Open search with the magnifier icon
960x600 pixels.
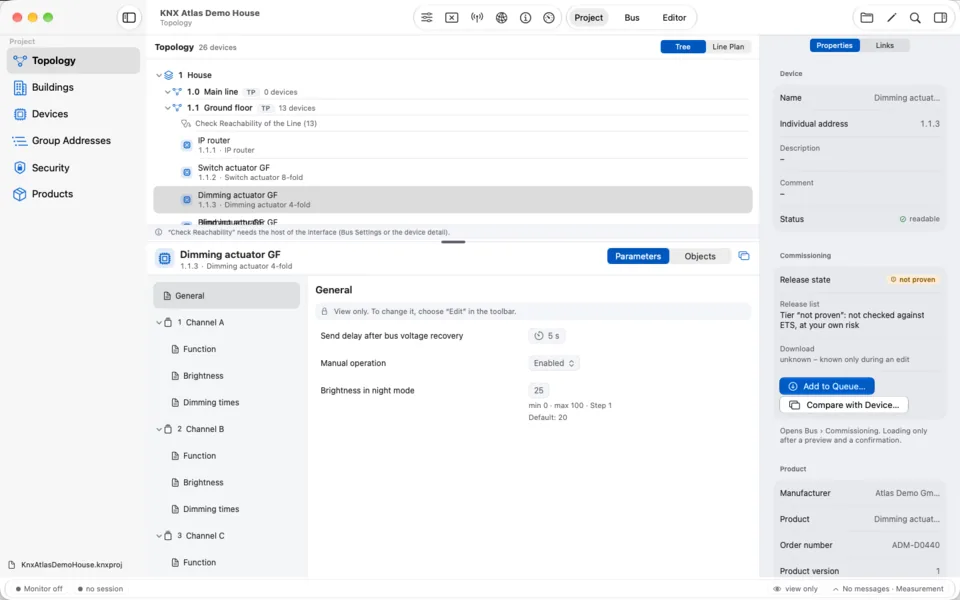coord(915,18)
